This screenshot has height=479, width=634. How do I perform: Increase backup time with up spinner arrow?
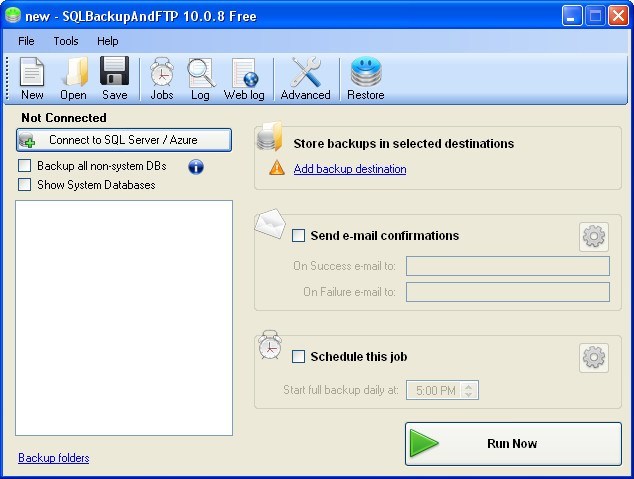(x=469, y=386)
